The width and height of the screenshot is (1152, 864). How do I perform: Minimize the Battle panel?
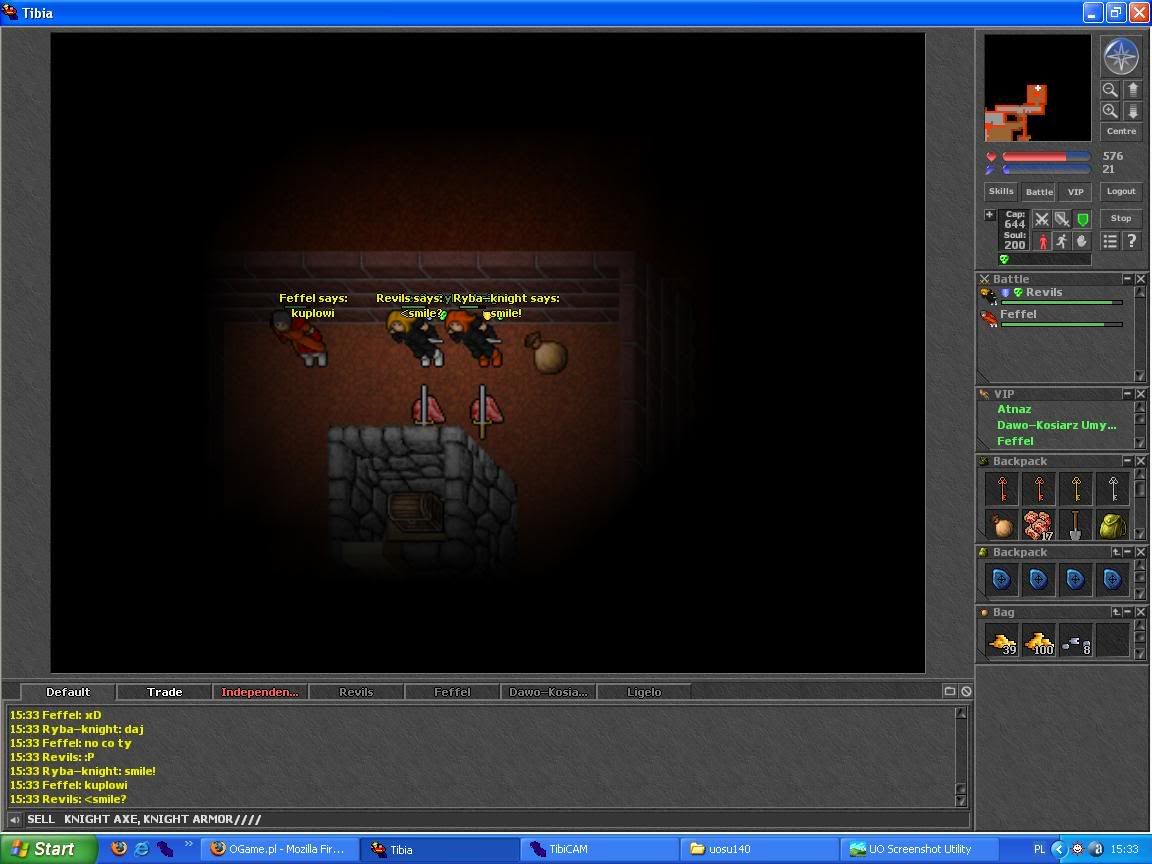pos(1127,278)
